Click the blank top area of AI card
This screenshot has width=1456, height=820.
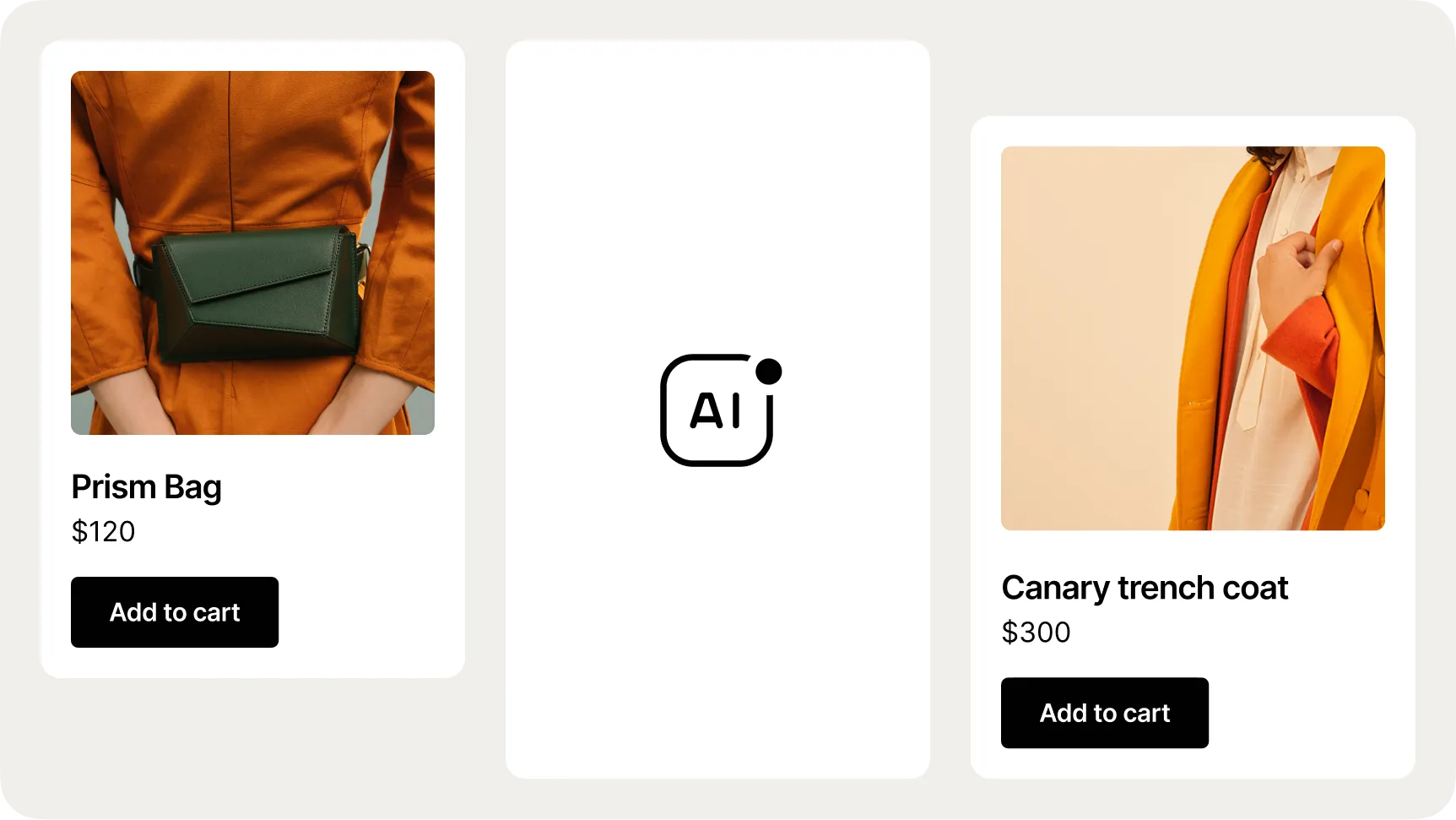(x=717, y=169)
